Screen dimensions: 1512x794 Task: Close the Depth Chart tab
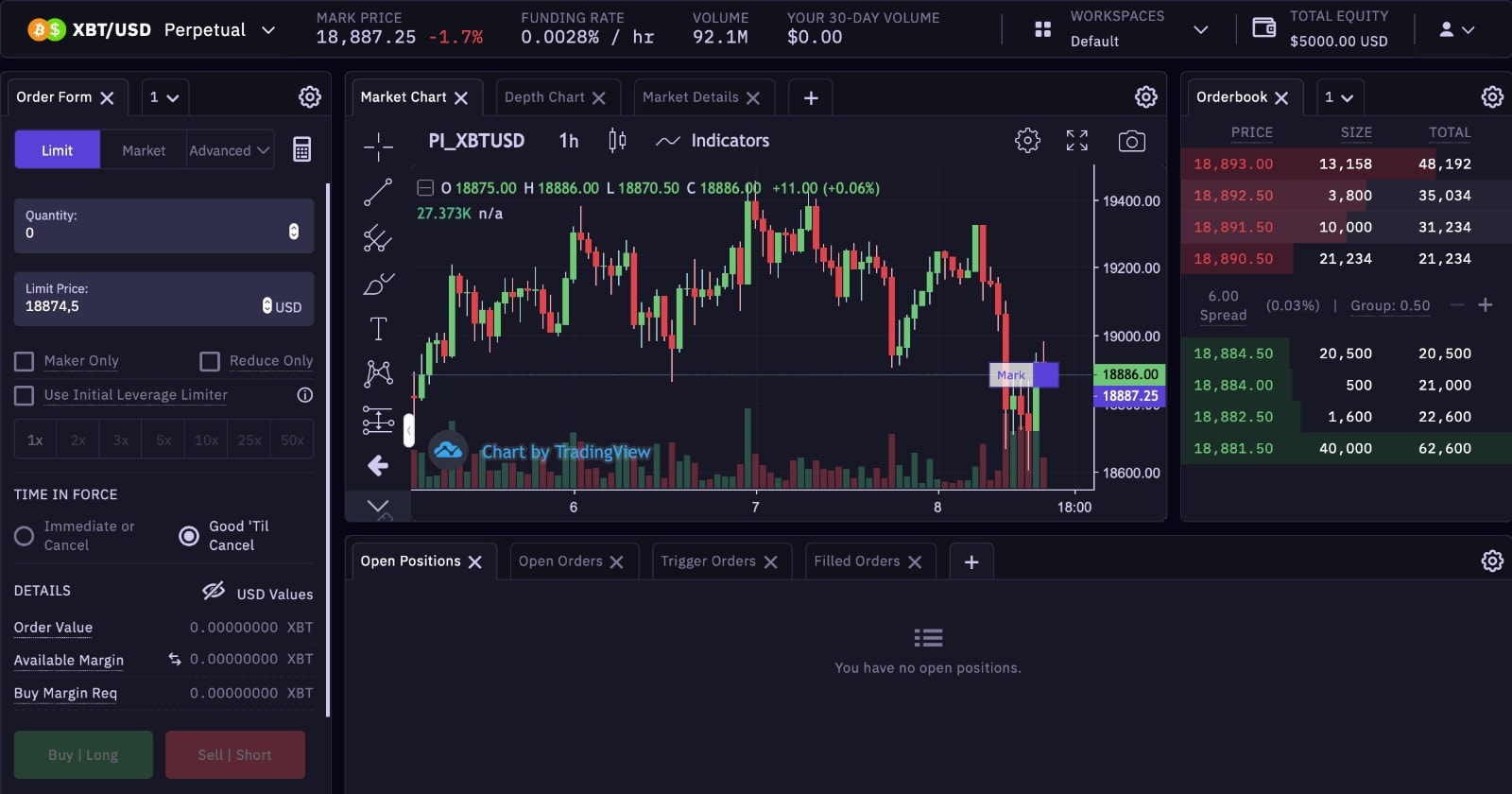coord(598,97)
